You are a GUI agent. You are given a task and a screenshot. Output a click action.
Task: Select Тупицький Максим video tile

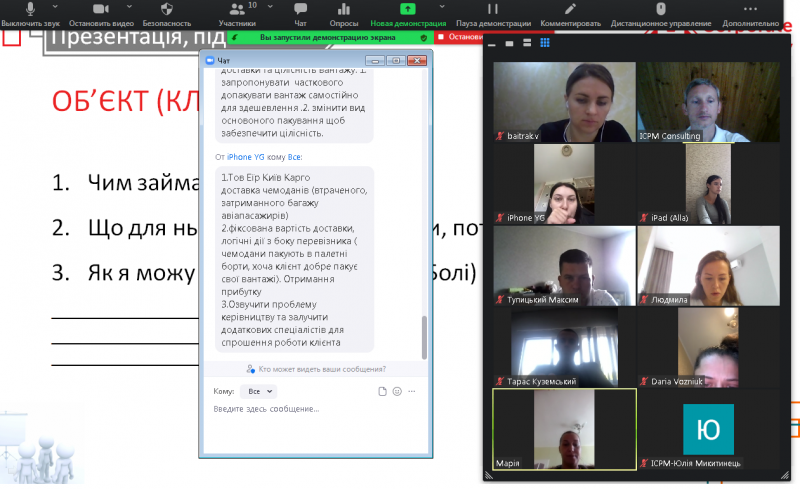coord(564,266)
